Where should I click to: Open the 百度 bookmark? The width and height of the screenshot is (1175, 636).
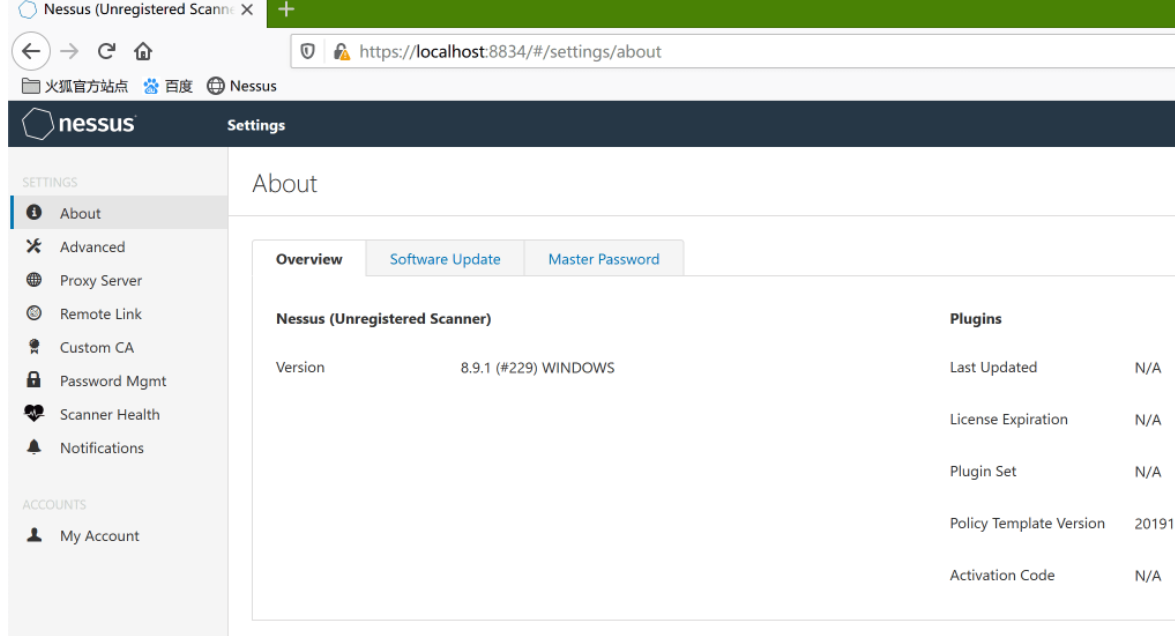coord(168,86)
